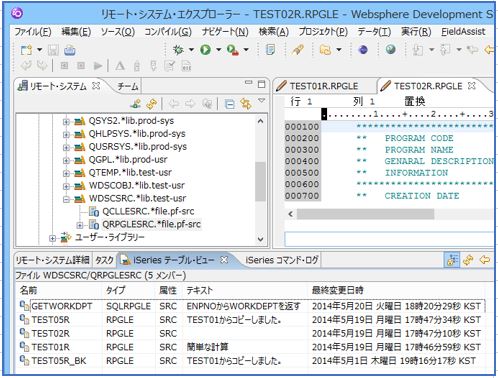Click the refresh icon in Table View toolbar

pyautogui.click(x=468, y=260)
